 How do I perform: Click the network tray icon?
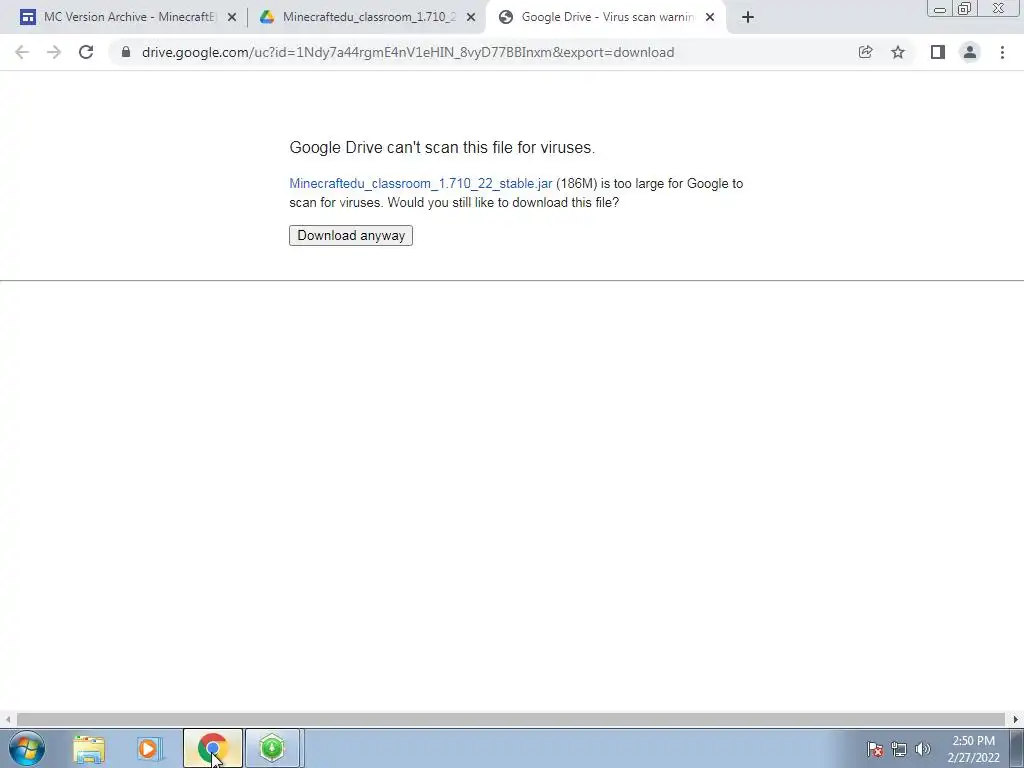pos(899,750)
